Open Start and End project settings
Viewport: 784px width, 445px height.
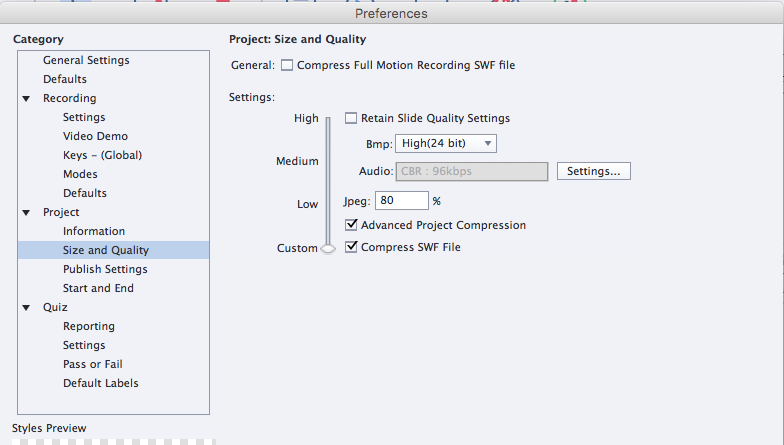point(98,288)
